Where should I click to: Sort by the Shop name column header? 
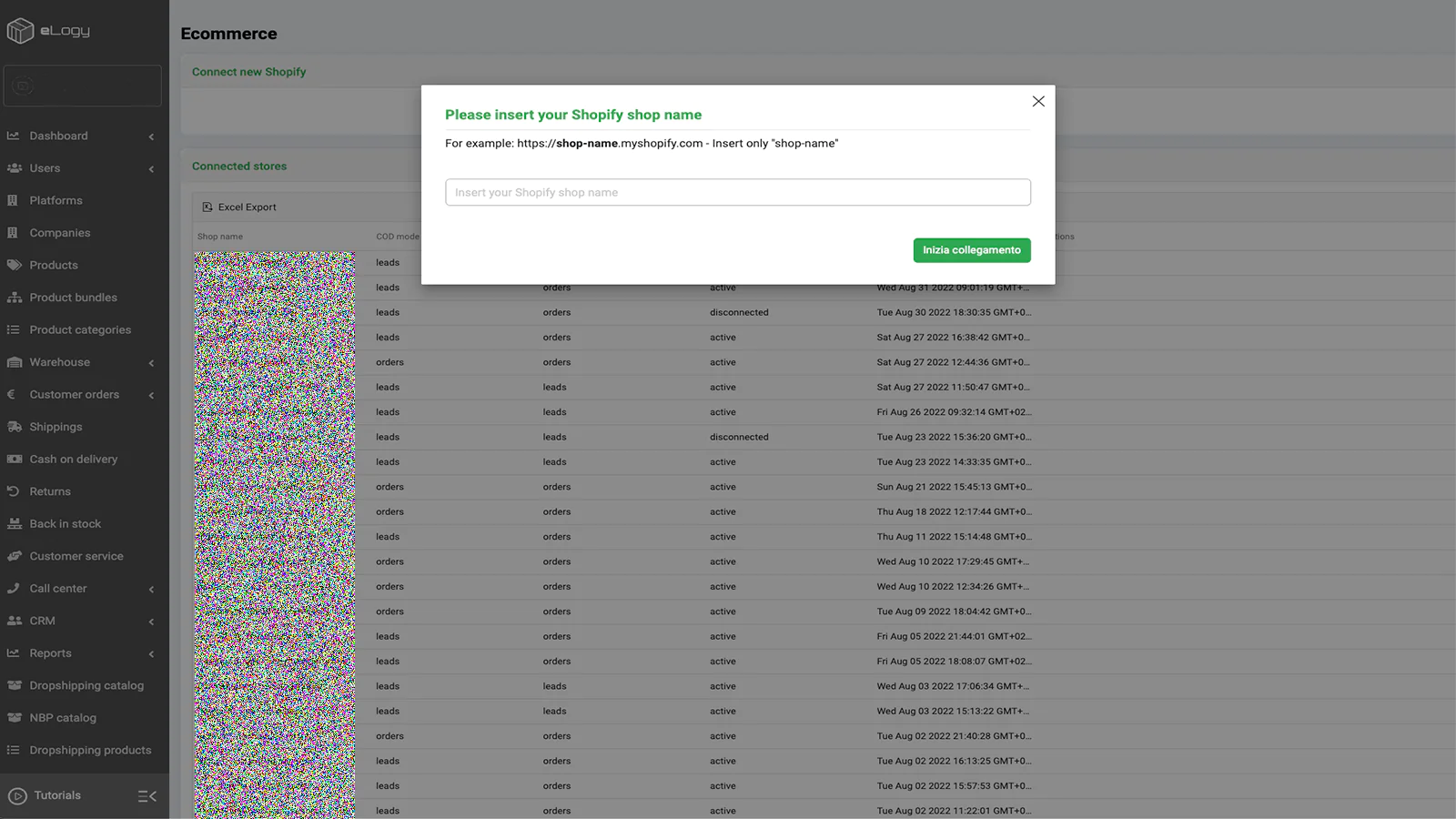(x=220, y=237)
